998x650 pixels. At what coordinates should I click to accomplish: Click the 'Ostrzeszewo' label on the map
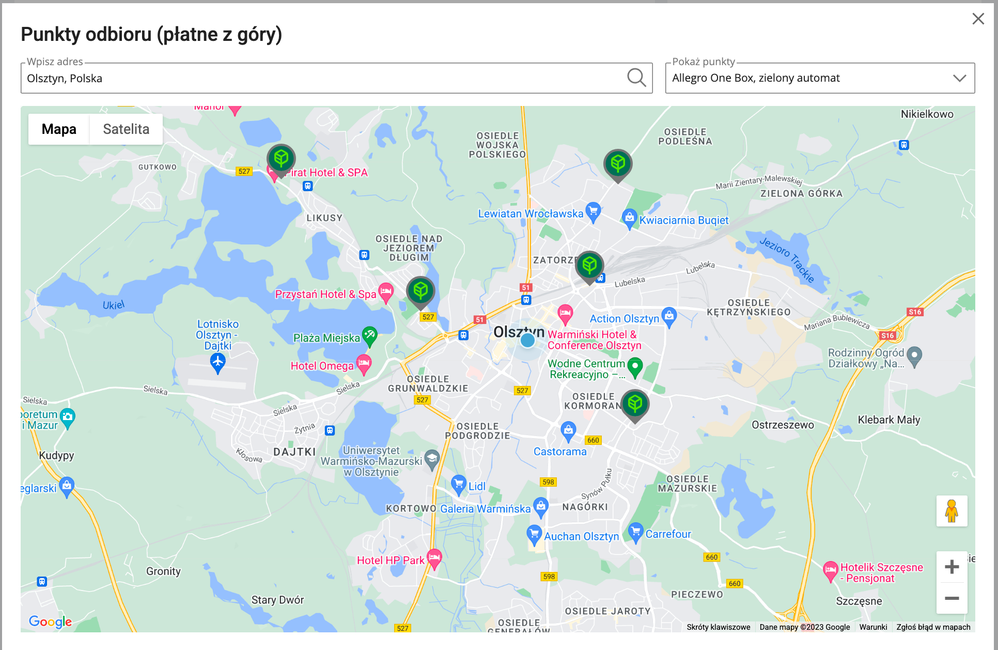coord(783,425)
